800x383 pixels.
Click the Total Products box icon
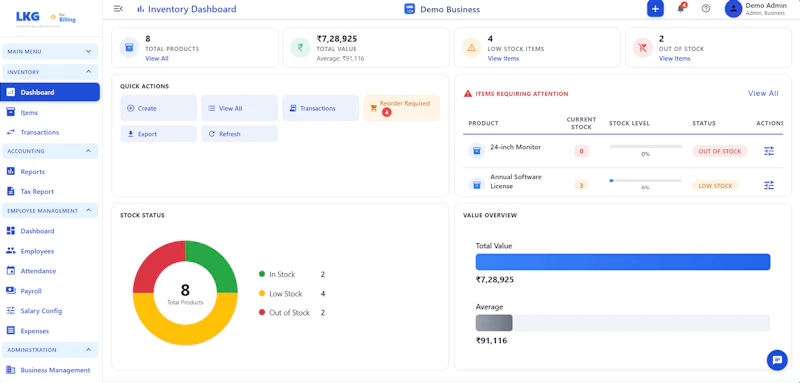pos(130,47)
